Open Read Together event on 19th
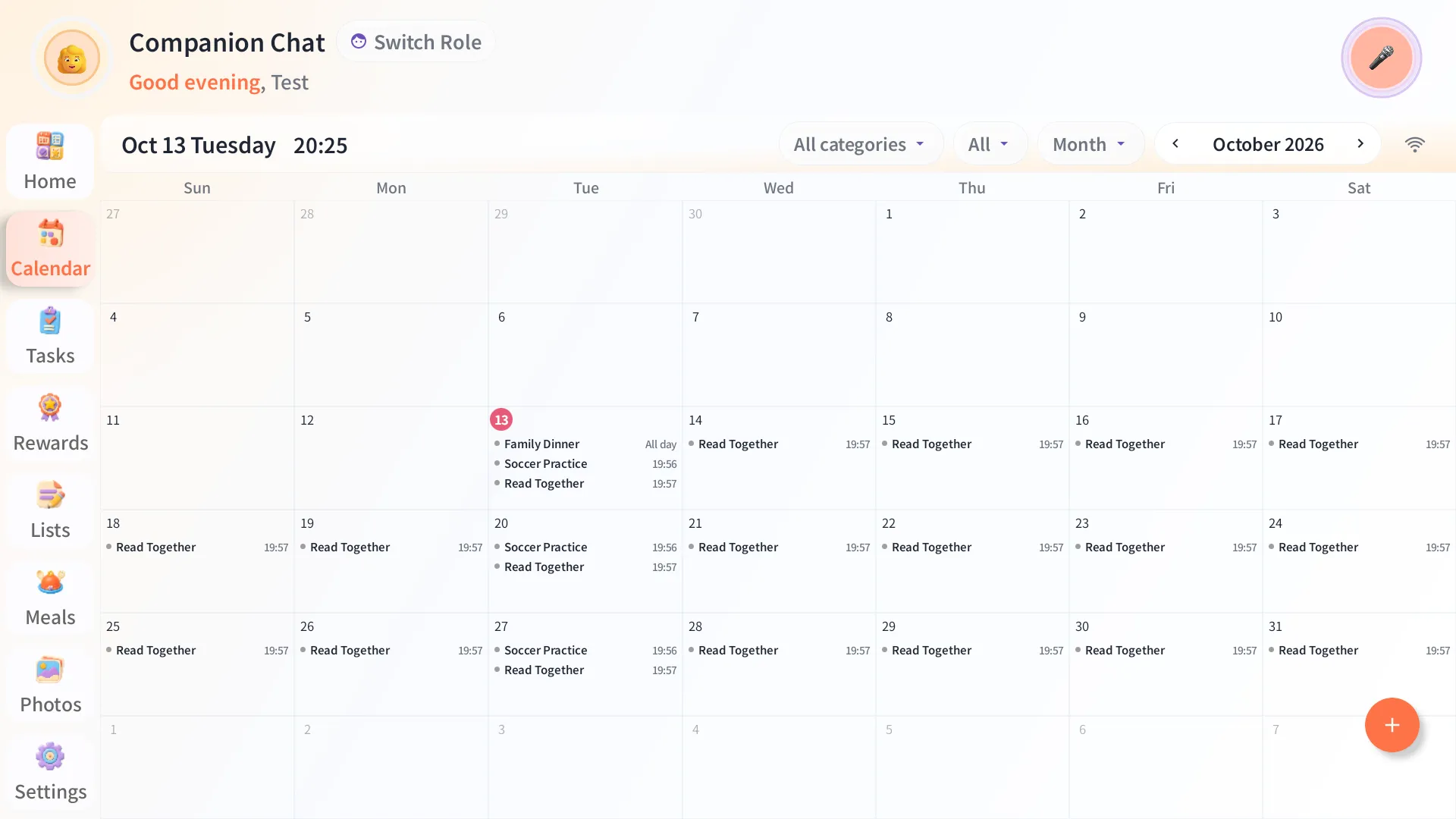Viewport: 1456px width, 819px height. tap(391, 548)
